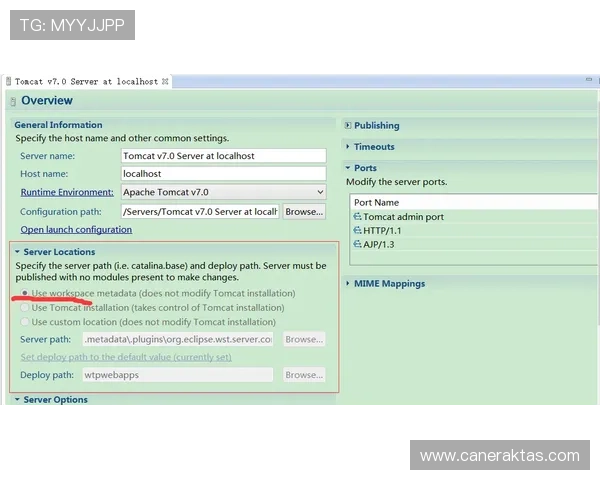Click the General Information heading
Viewport: 600px width, 480px height.
(x=59, y=125)
